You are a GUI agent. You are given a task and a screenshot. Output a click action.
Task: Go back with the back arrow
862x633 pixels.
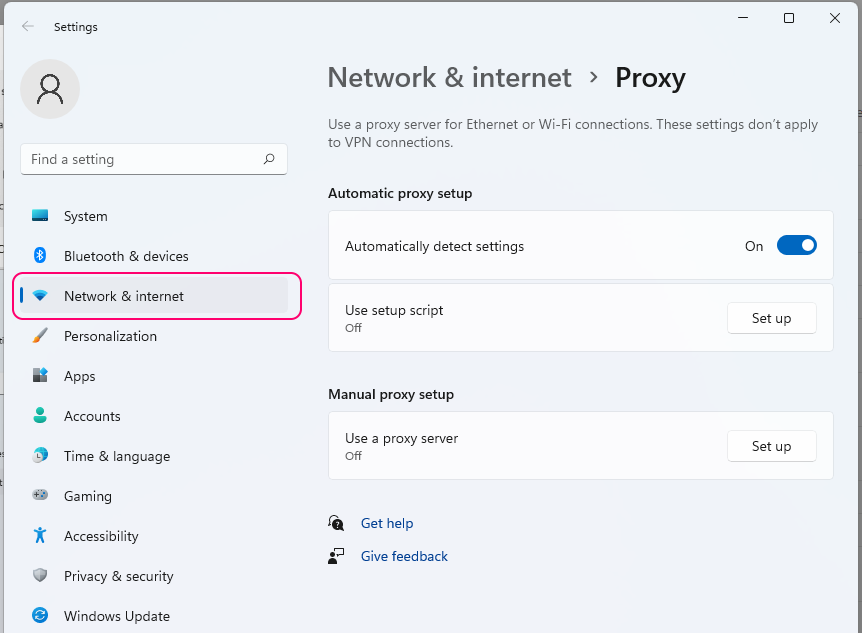28,27
